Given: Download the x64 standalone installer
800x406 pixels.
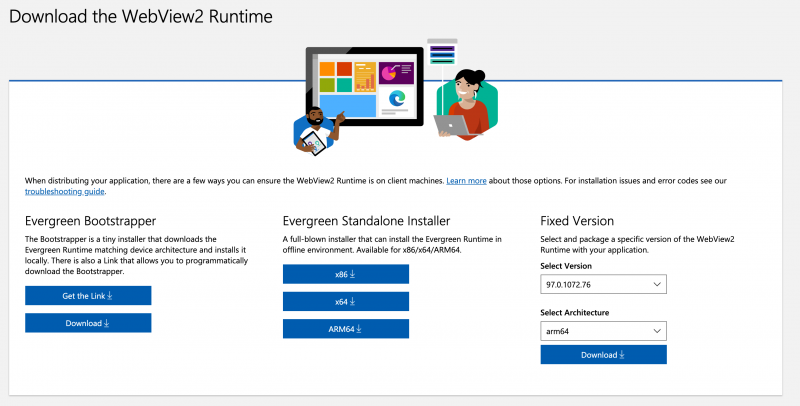Looking at the screenshot, I should tap(346, 301).
